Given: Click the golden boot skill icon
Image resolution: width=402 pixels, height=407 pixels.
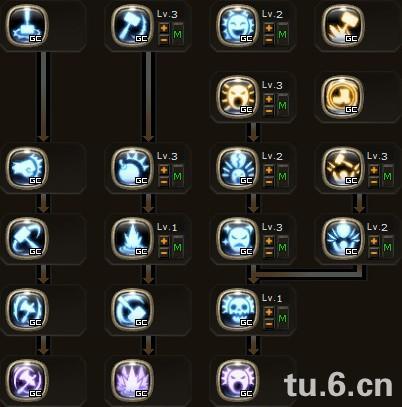Looking at the screenshot, I should point(343,96).
